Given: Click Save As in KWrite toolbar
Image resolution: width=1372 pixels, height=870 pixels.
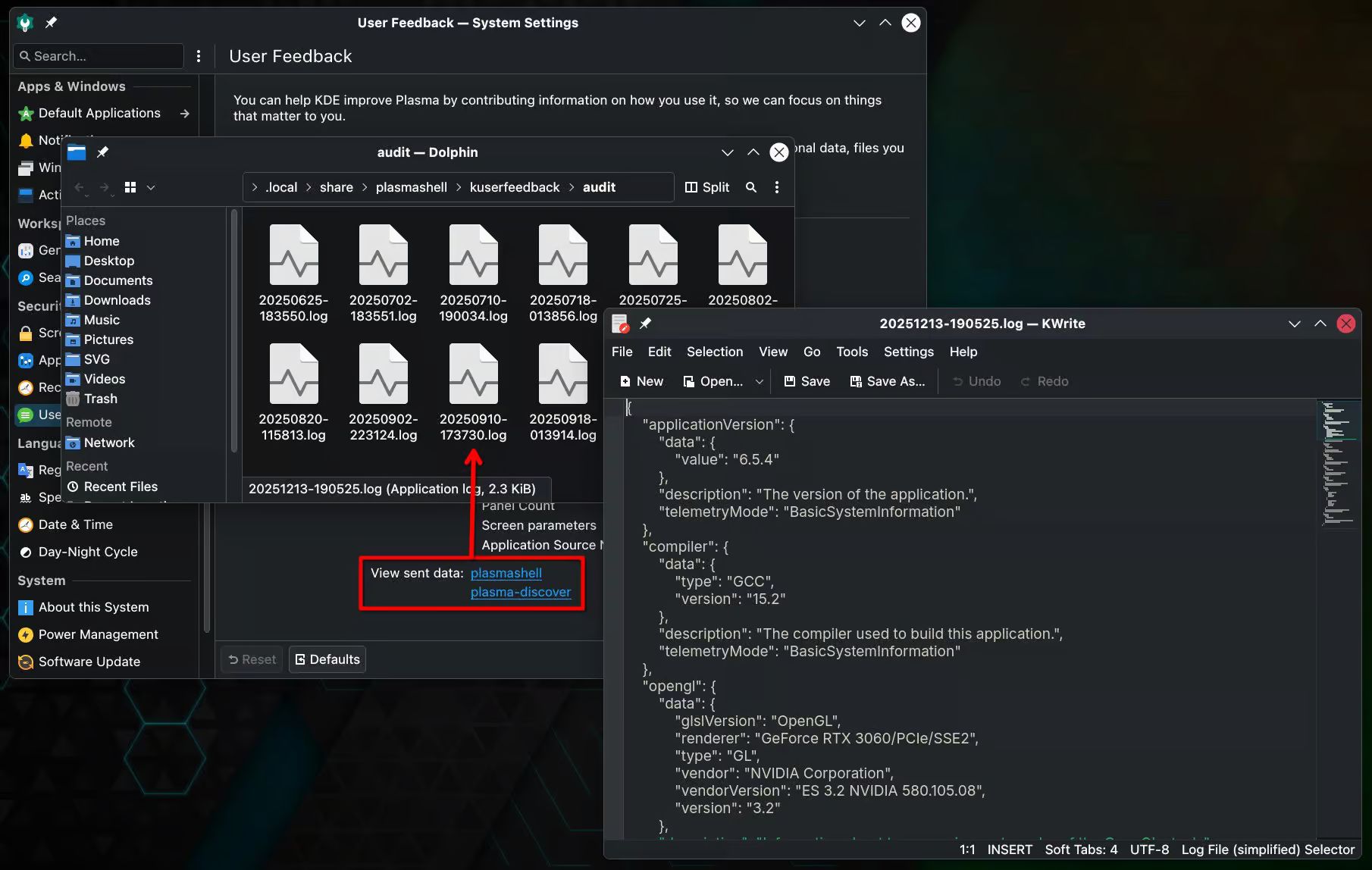Looking at the screenshot, I should pos(887,381).
